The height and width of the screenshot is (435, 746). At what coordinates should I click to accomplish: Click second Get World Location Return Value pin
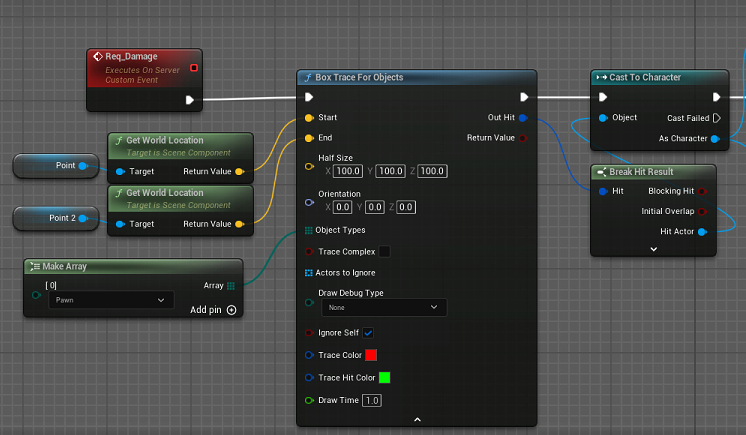pyautogui.click(x=239, y=224)
